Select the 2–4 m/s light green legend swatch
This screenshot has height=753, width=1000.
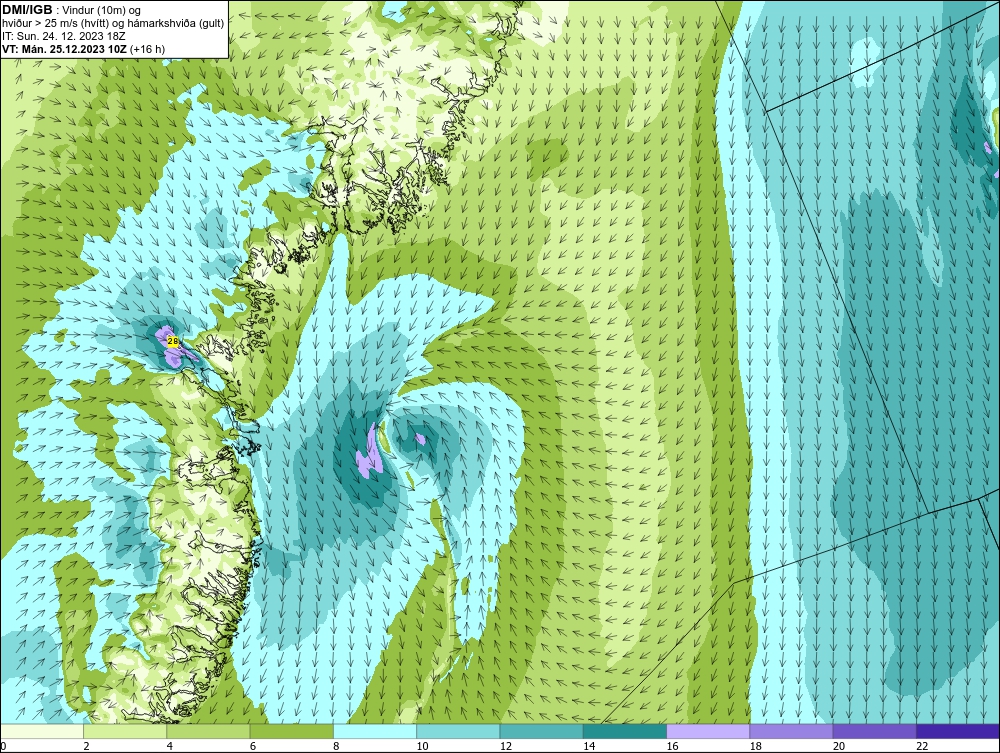(125, 731)
